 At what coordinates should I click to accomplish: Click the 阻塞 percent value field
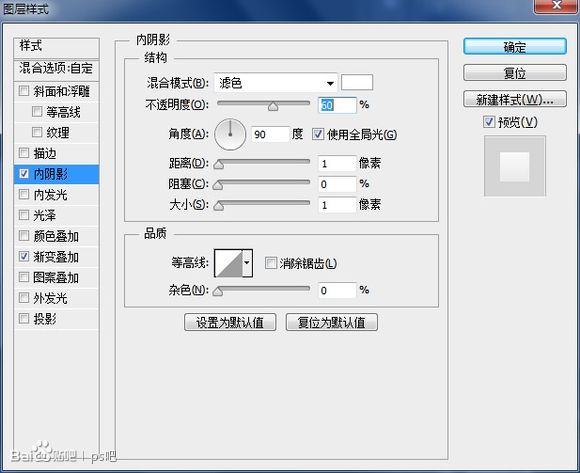coord(337,184)
